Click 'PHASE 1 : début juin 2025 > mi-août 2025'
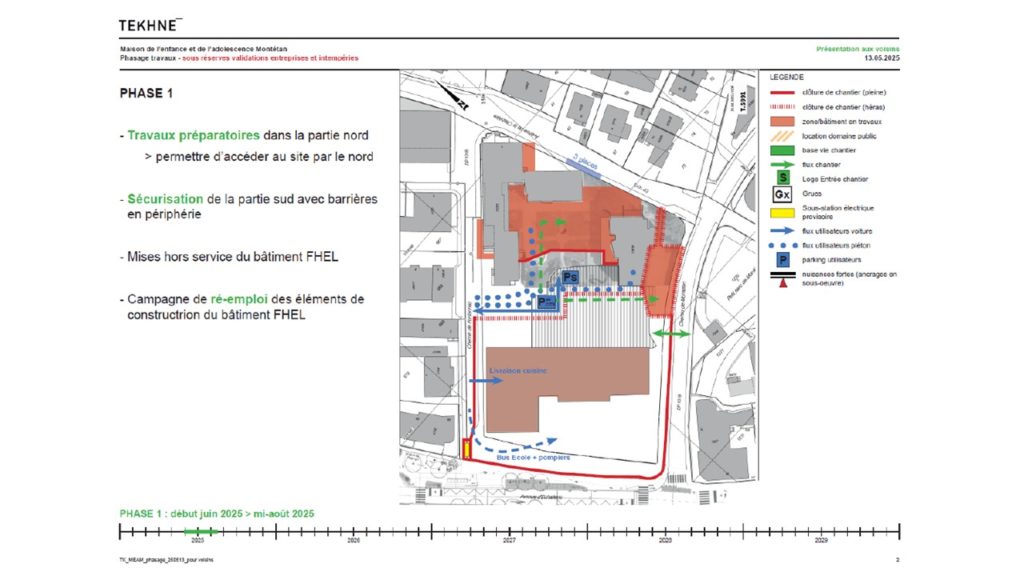Viewport: 1024px width, 576px height. (x=217, y=514)
